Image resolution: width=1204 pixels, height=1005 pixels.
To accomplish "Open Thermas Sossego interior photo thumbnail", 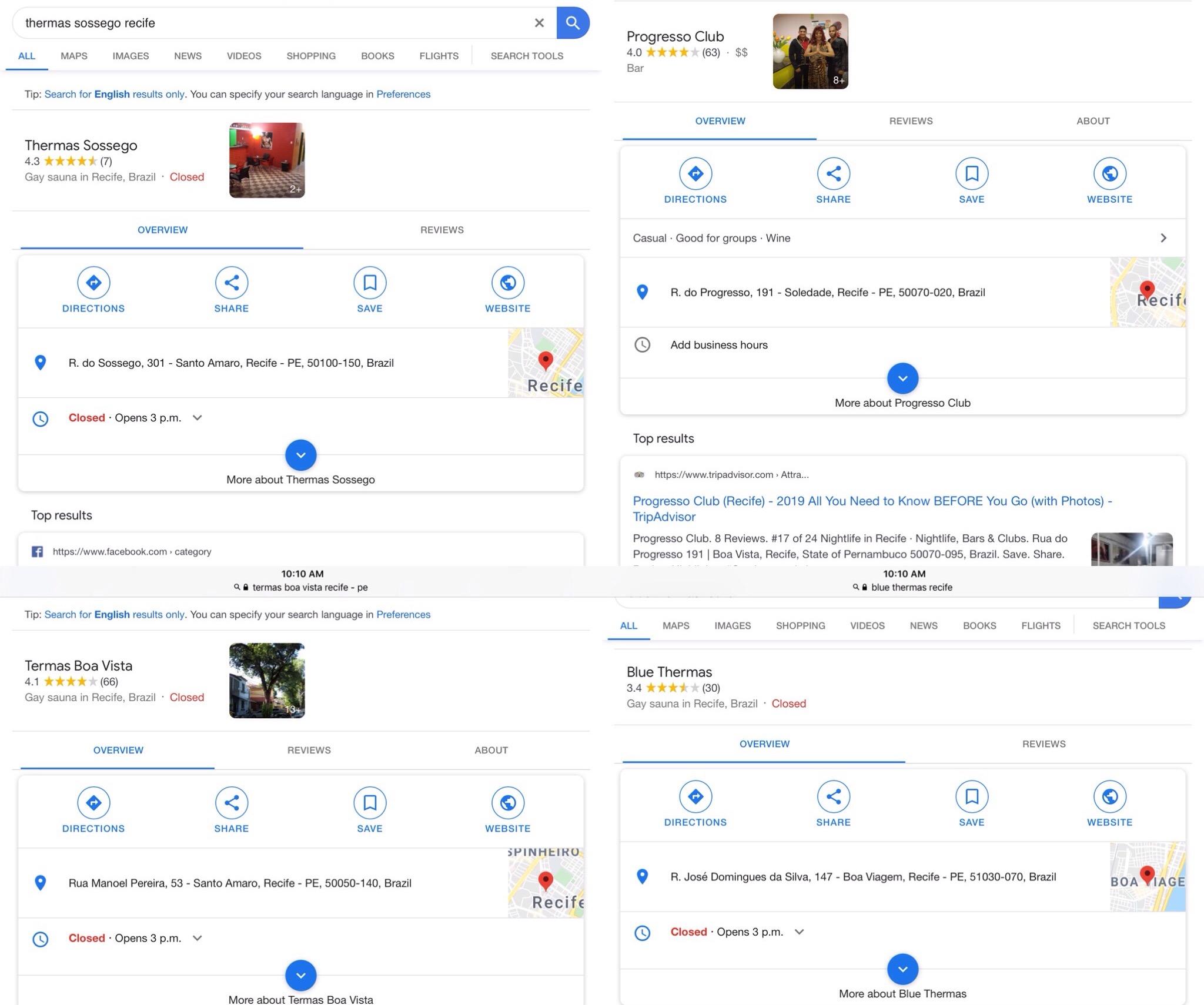I will click(267, 160).
